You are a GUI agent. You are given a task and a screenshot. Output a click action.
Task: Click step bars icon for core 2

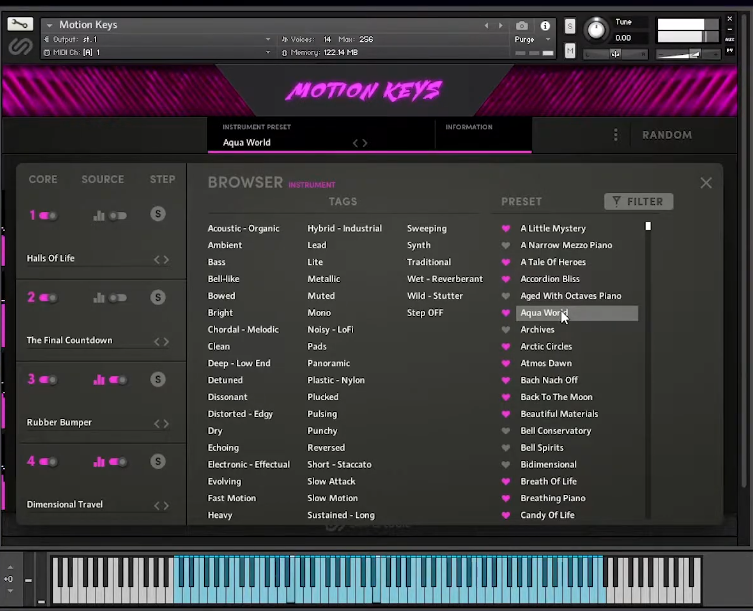coord(99,298)
